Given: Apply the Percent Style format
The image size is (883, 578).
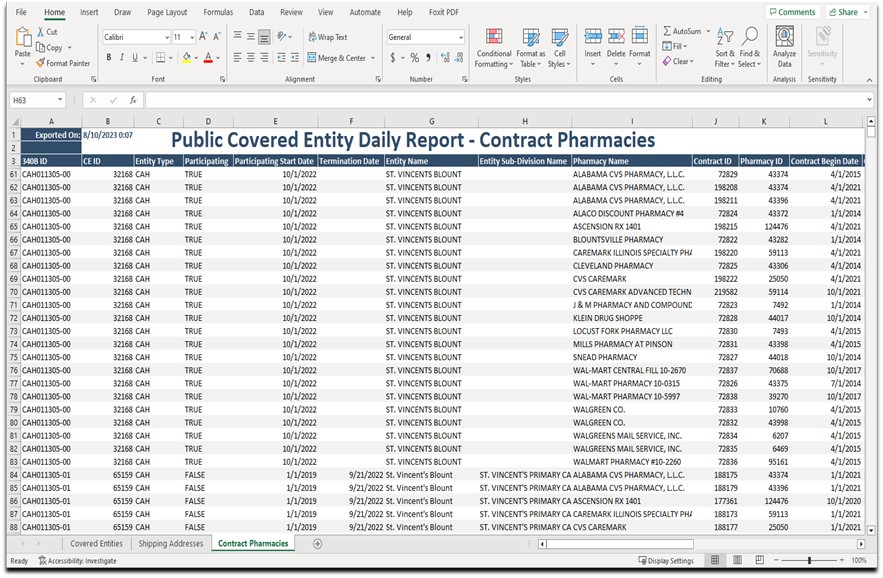Looking at the screenshot, I should (x=414, y=57).
